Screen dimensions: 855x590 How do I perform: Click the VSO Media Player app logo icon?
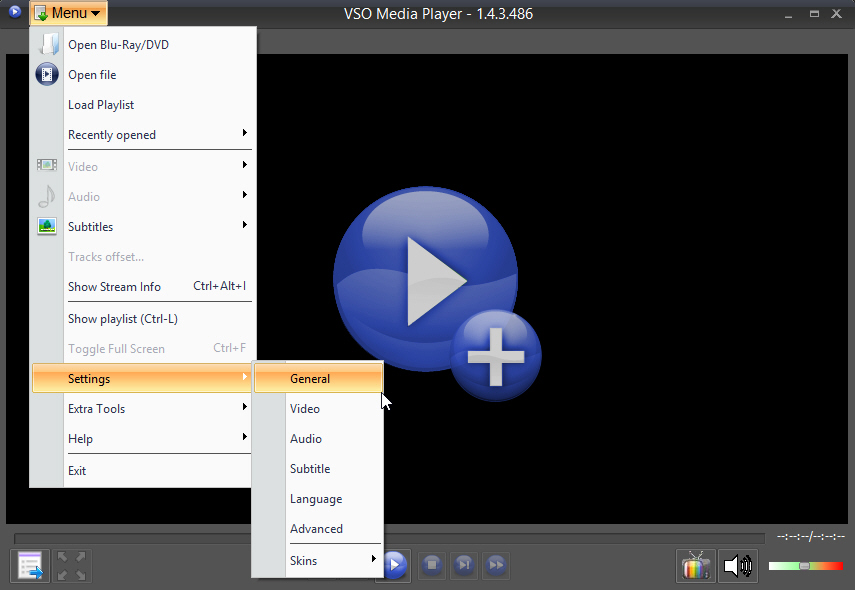(x=15, y=11)
